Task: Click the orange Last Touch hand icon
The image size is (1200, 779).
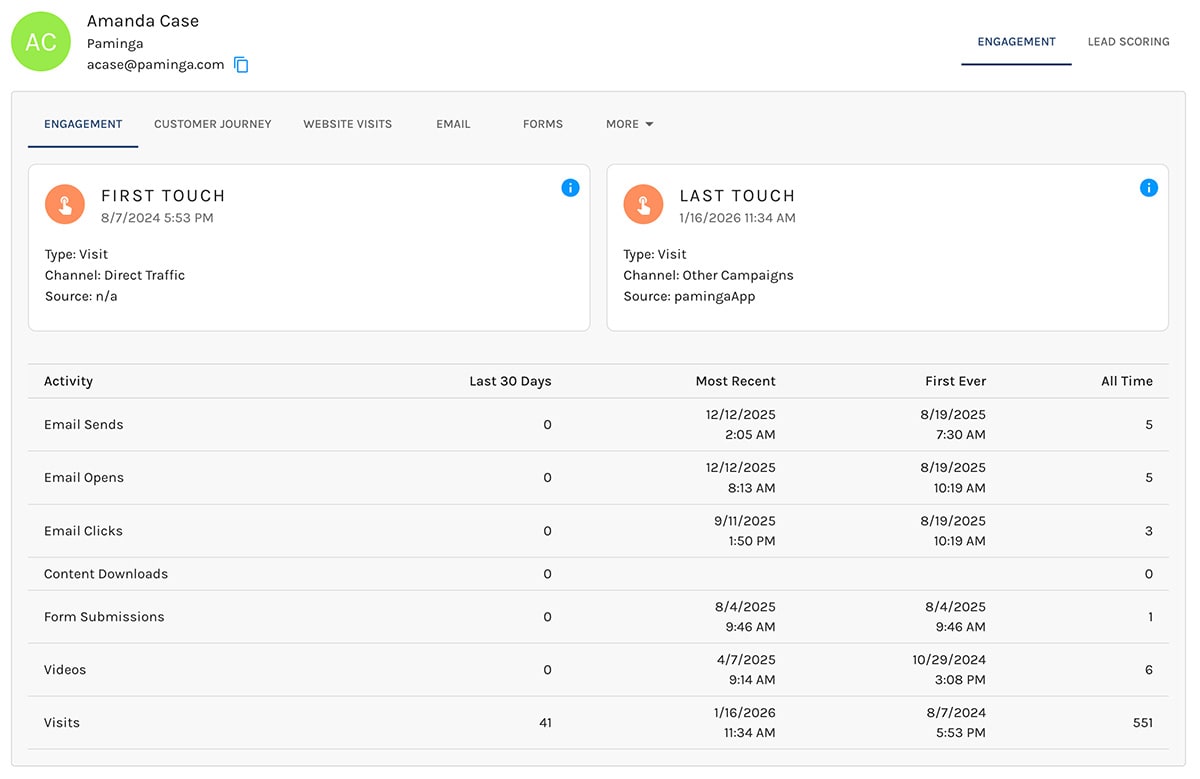Action: [642, 203]
